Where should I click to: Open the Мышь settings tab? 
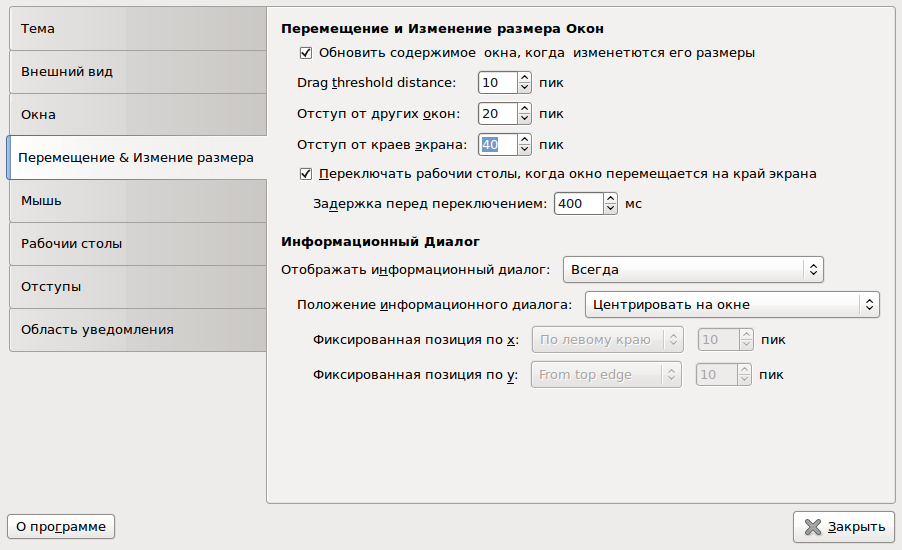click(135, 201)
